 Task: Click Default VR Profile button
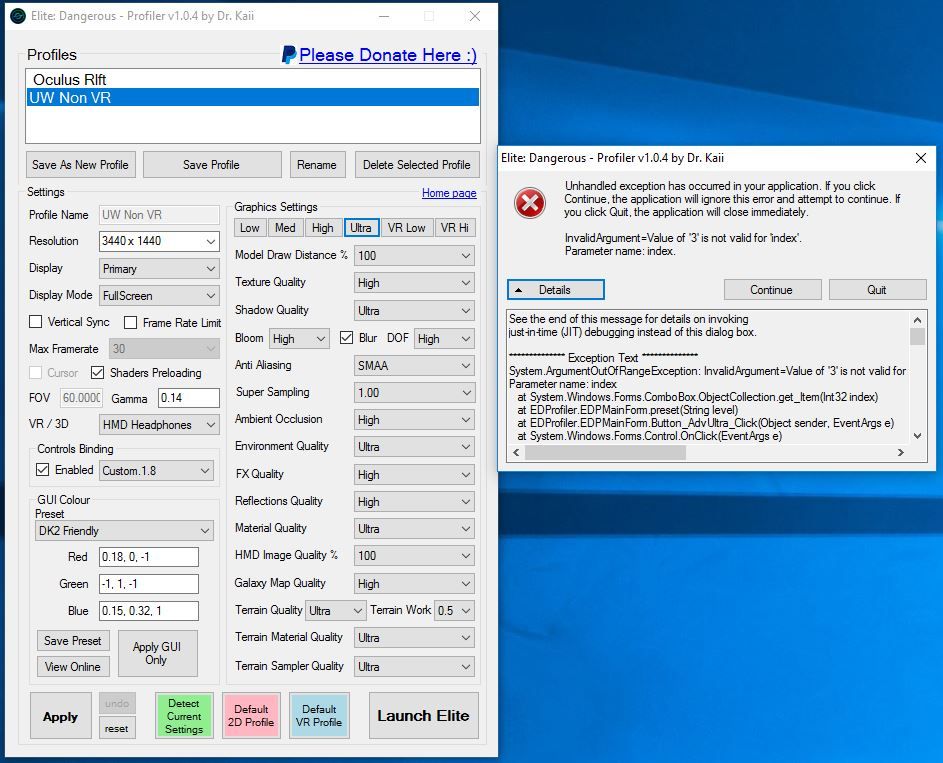pyautogui.click(x=319, y=716)
